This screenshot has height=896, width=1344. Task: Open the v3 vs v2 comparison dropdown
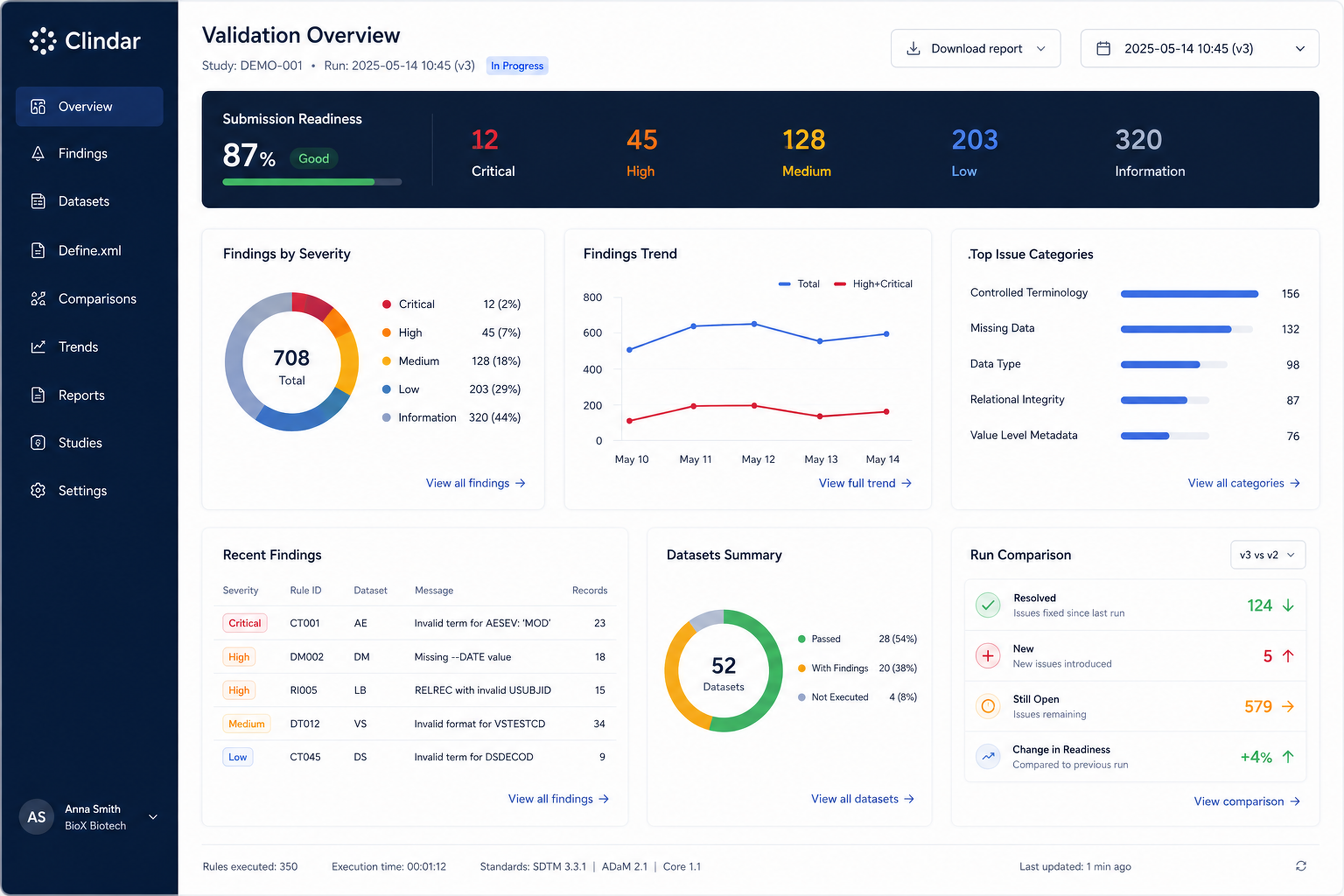1268,555
